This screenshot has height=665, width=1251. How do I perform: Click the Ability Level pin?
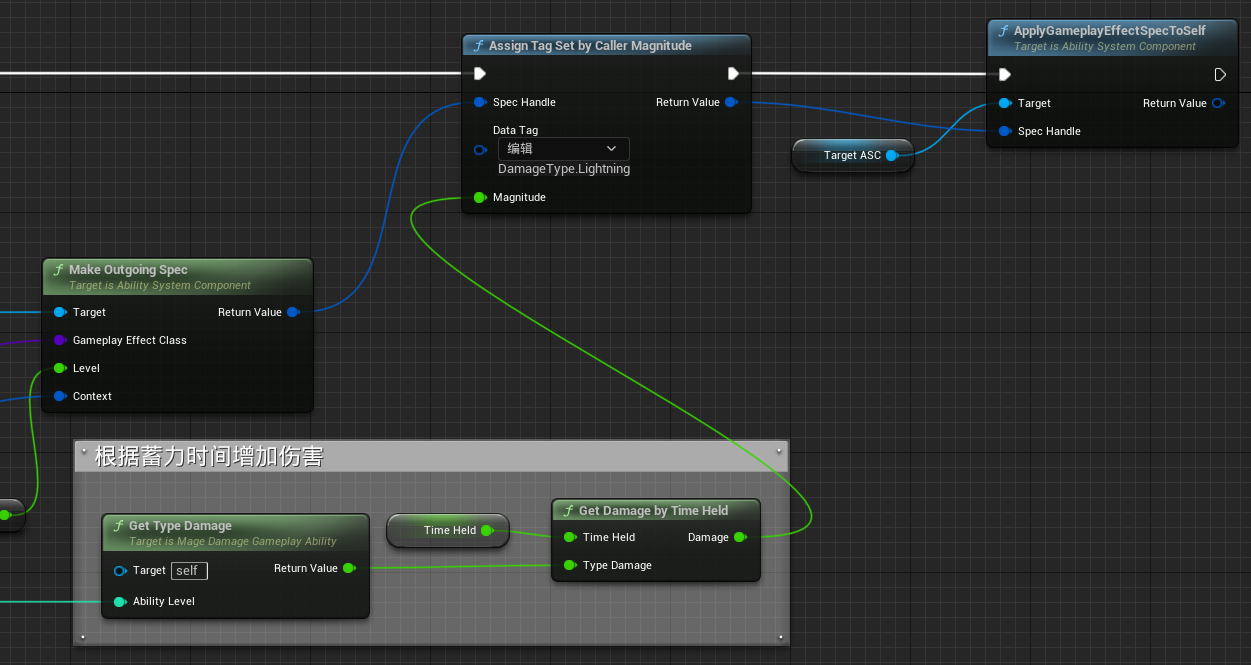(x=120, y=601)
